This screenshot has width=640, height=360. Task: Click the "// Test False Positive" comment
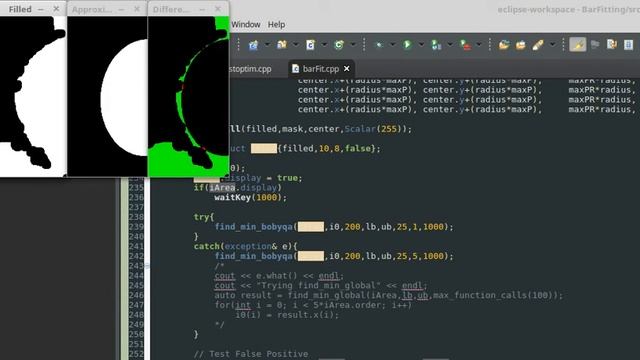pos(251,354)
